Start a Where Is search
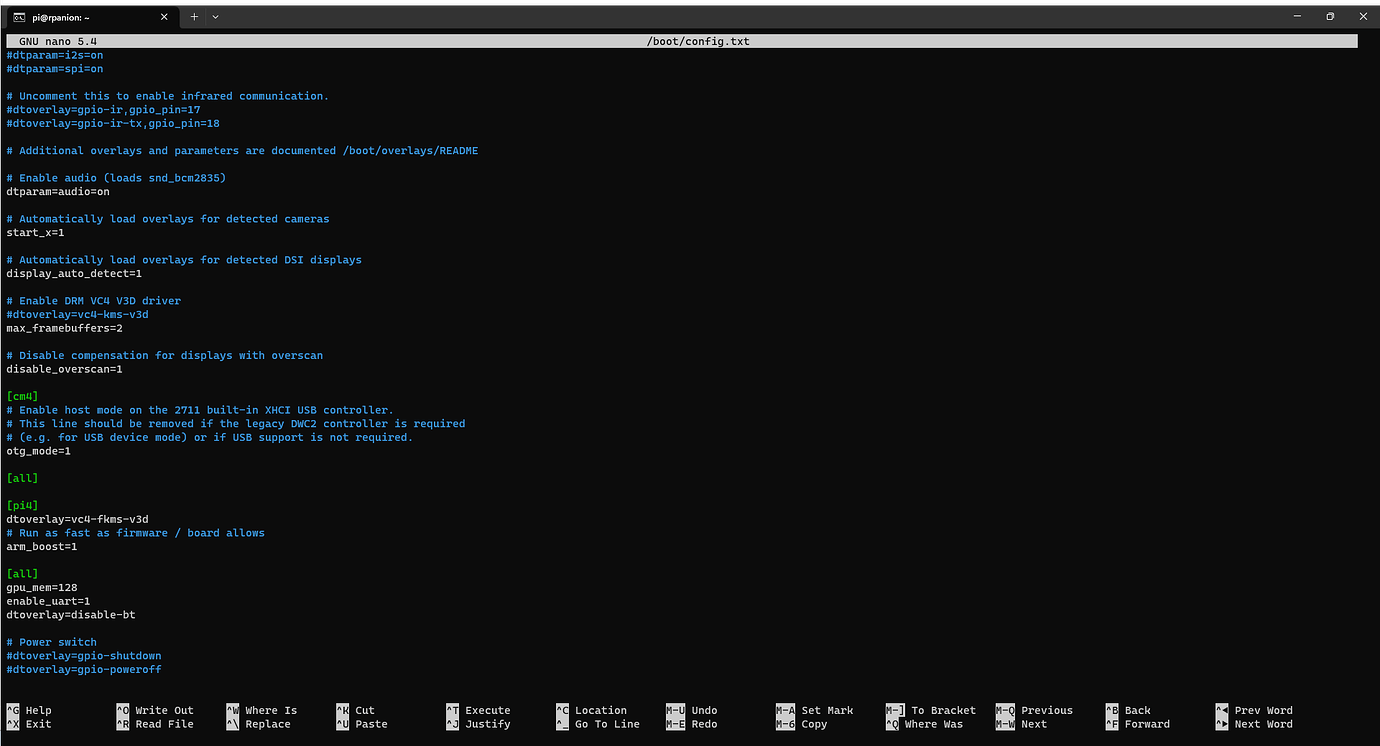 pyautogui.click(x=262, y=710)
